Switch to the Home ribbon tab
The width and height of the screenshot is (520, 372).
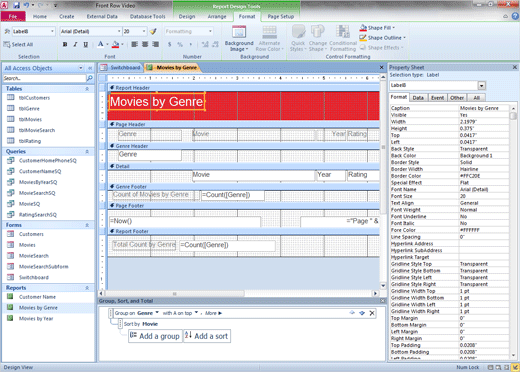[40, 16]
